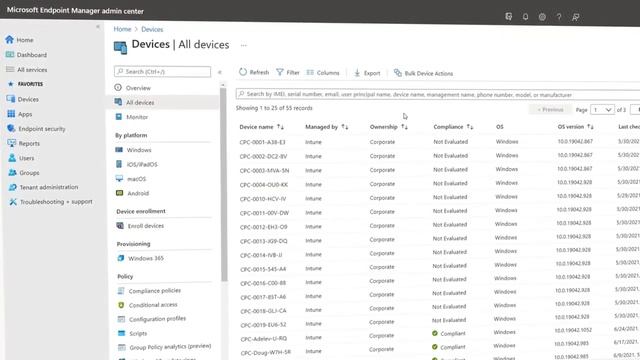Screen dimensions: 640x360
Task: Open device CPC-0001-A38-E3
Action: 262,142
